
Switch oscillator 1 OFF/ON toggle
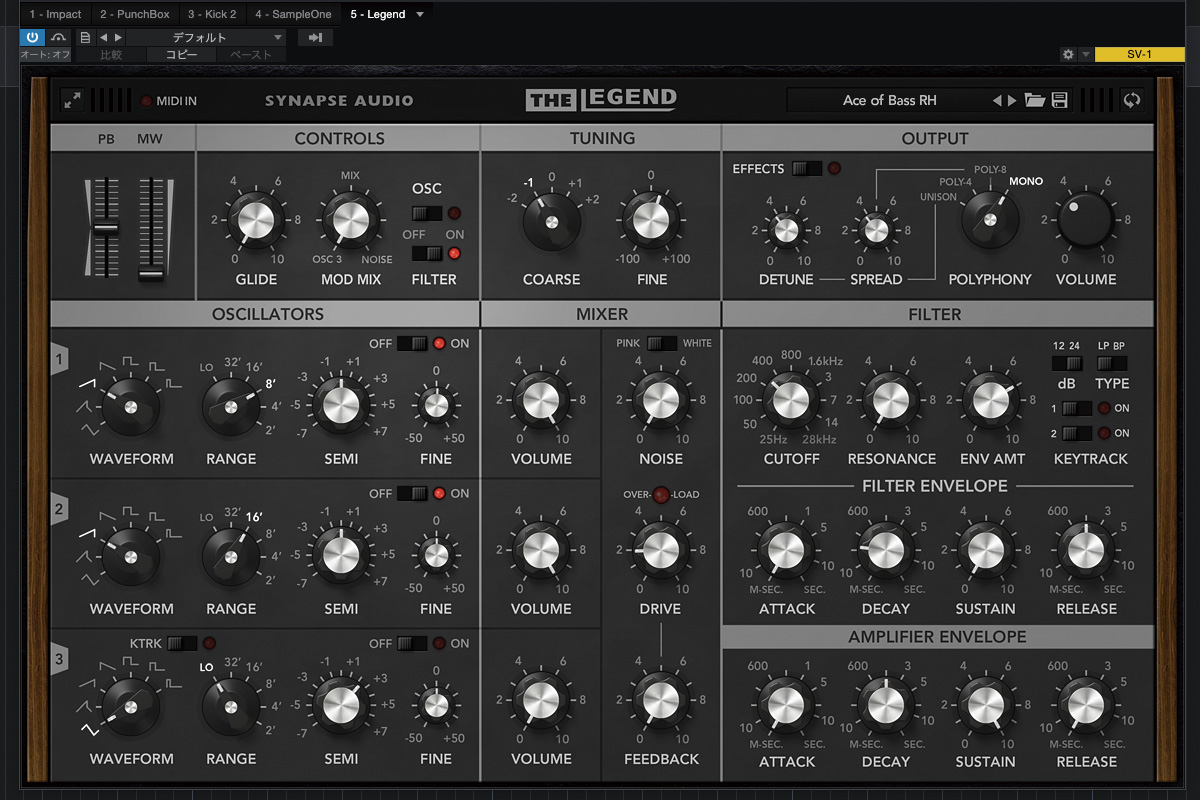[x=412, y=343]
